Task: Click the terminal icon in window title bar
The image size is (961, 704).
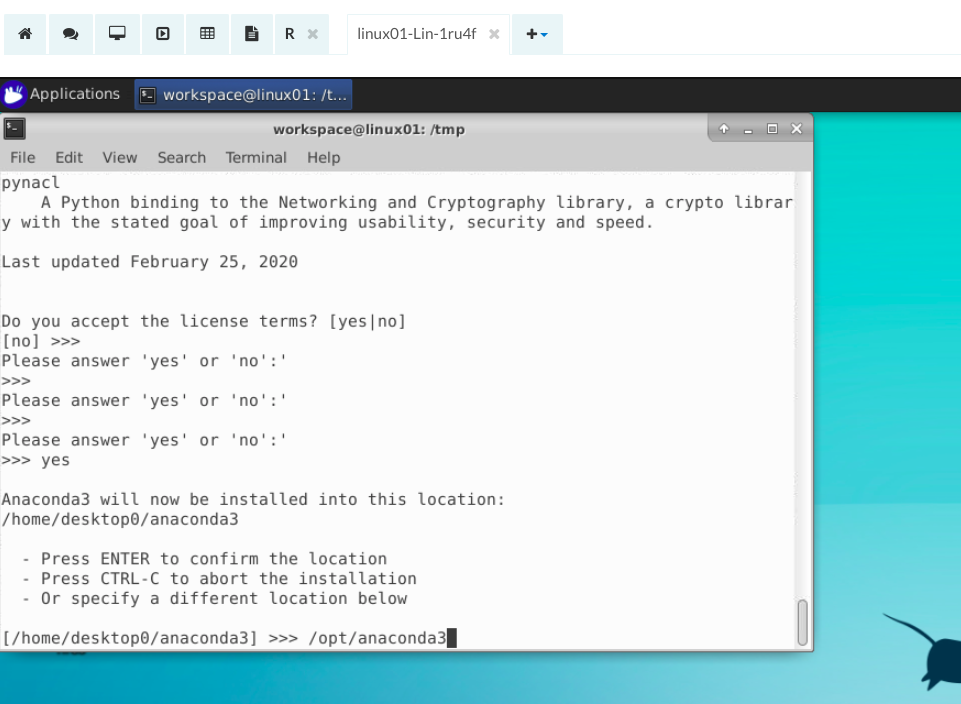Action: [x=14, y=129]
